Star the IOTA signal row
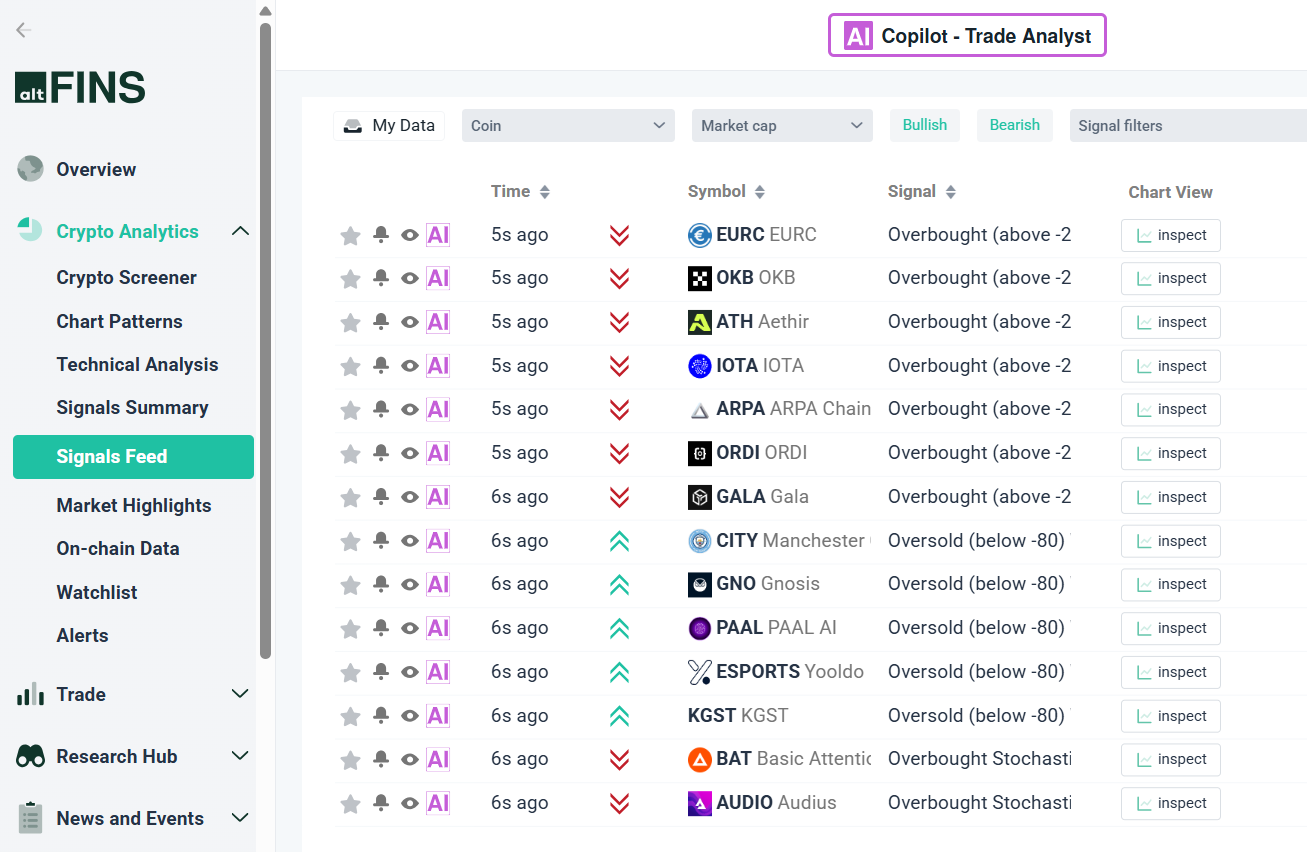1307x852 pixels. [350, 366]
